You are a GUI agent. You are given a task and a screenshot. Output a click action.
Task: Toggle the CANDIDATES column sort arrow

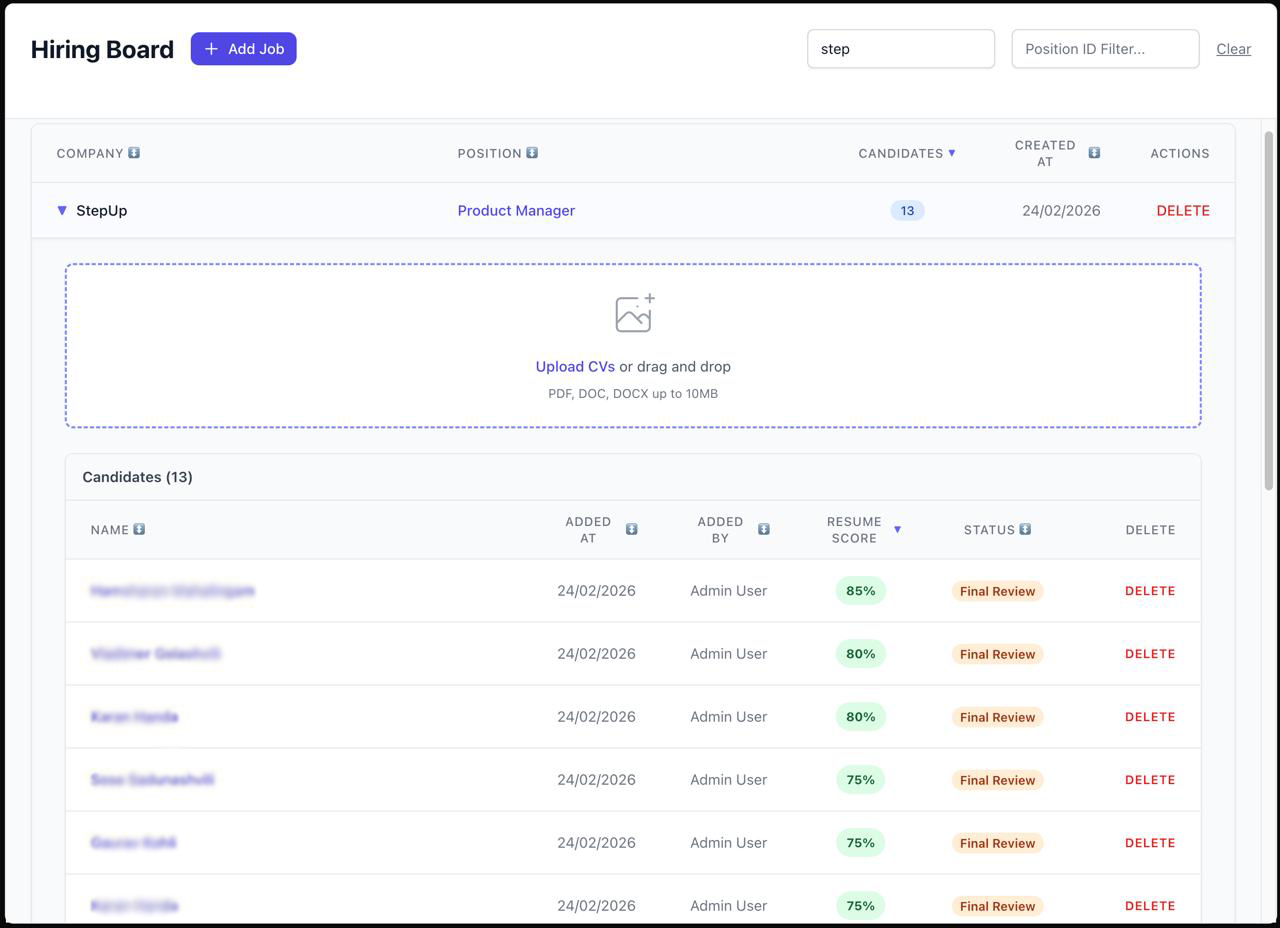pos(951,153)
